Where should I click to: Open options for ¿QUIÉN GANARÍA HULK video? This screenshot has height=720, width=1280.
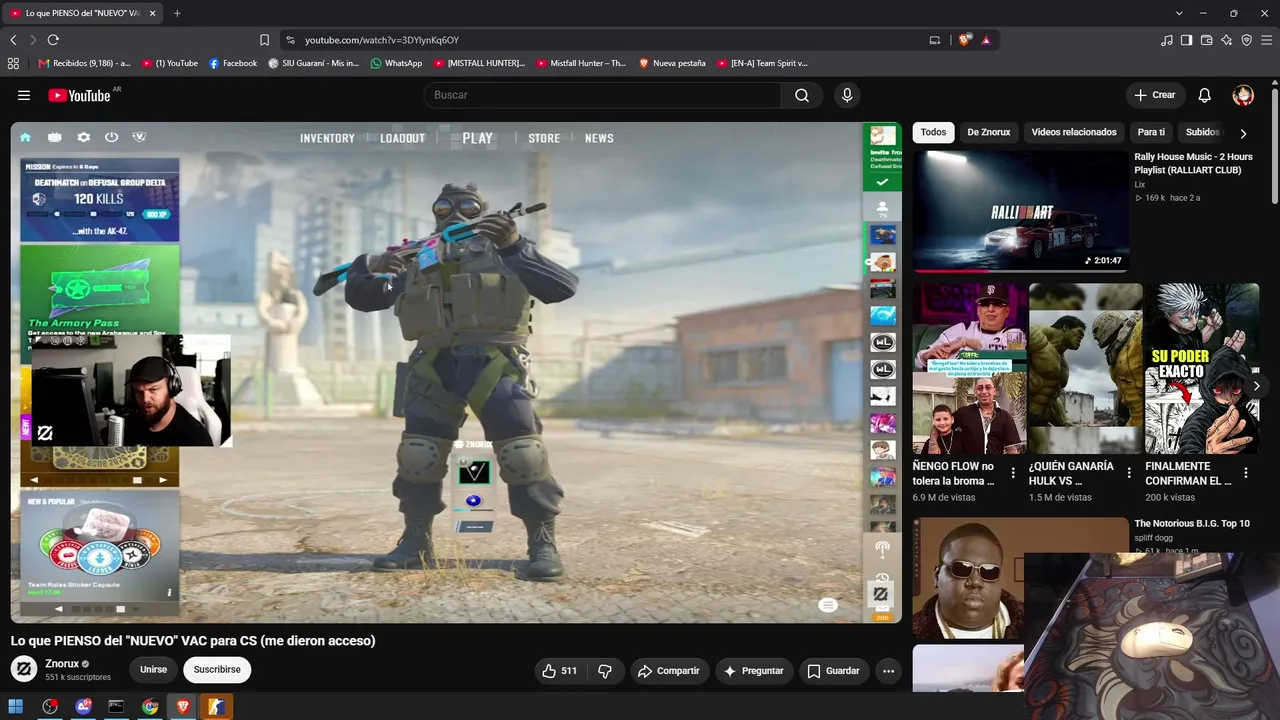[x=1129, y=473]
